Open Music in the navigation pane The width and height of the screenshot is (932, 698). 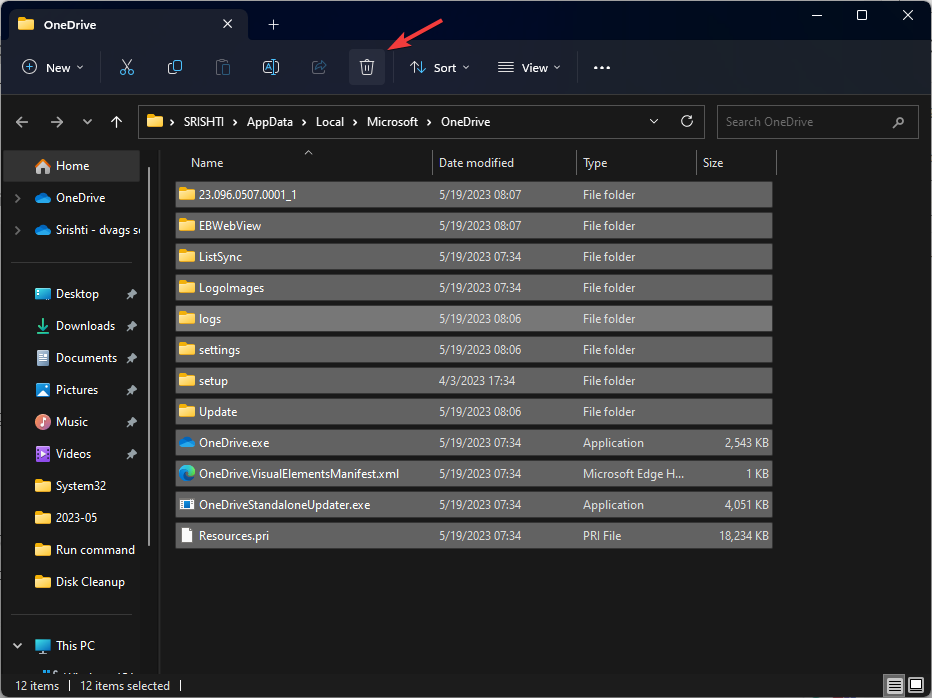pos(74,422)
